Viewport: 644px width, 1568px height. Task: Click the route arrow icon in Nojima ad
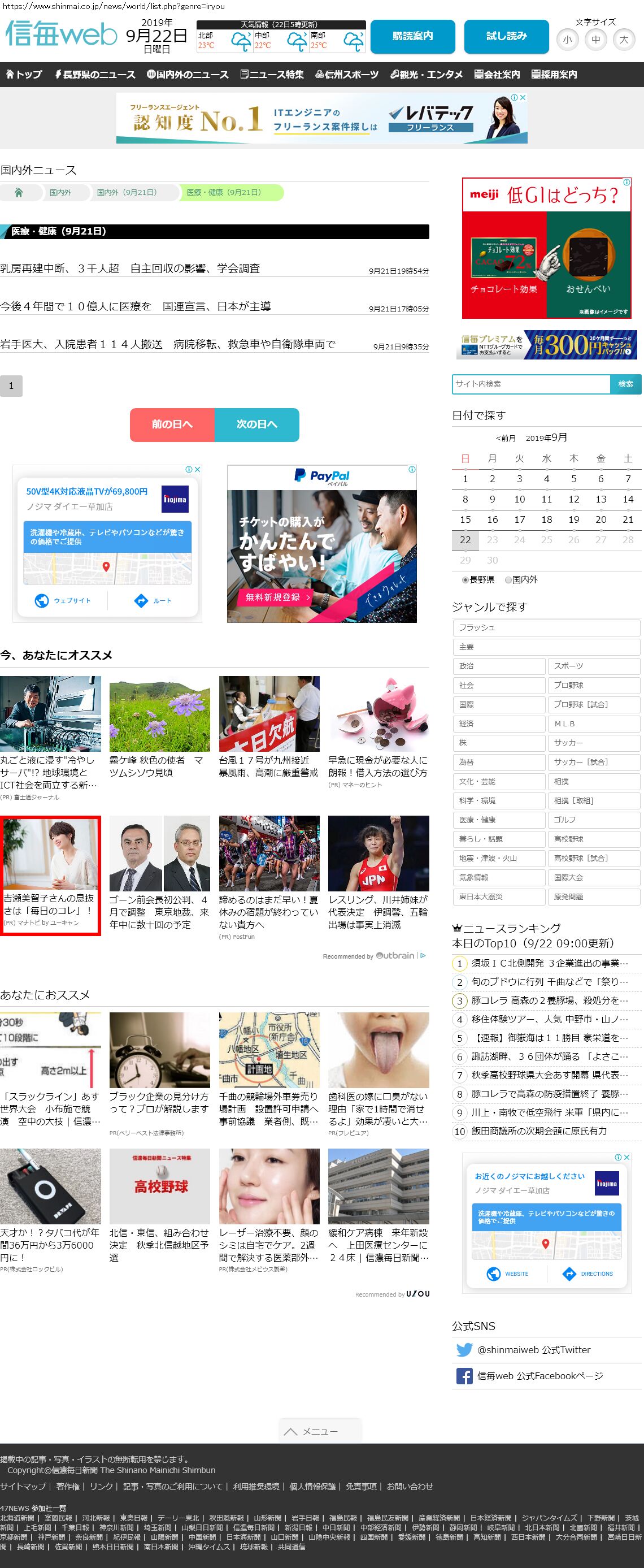141,600
